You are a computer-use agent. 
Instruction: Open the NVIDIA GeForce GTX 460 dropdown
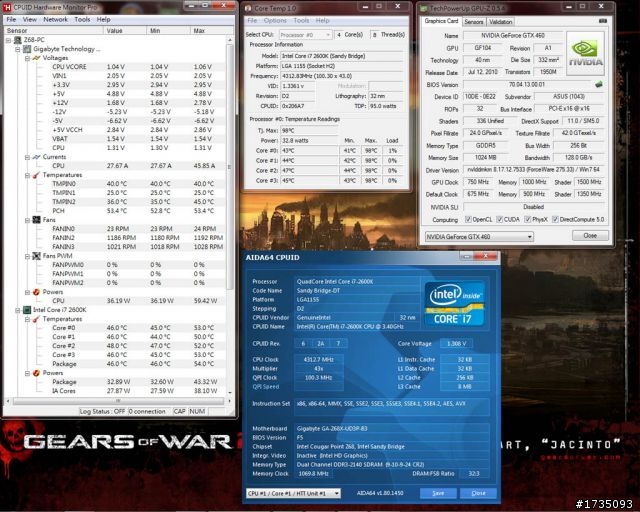click(479, 237)
